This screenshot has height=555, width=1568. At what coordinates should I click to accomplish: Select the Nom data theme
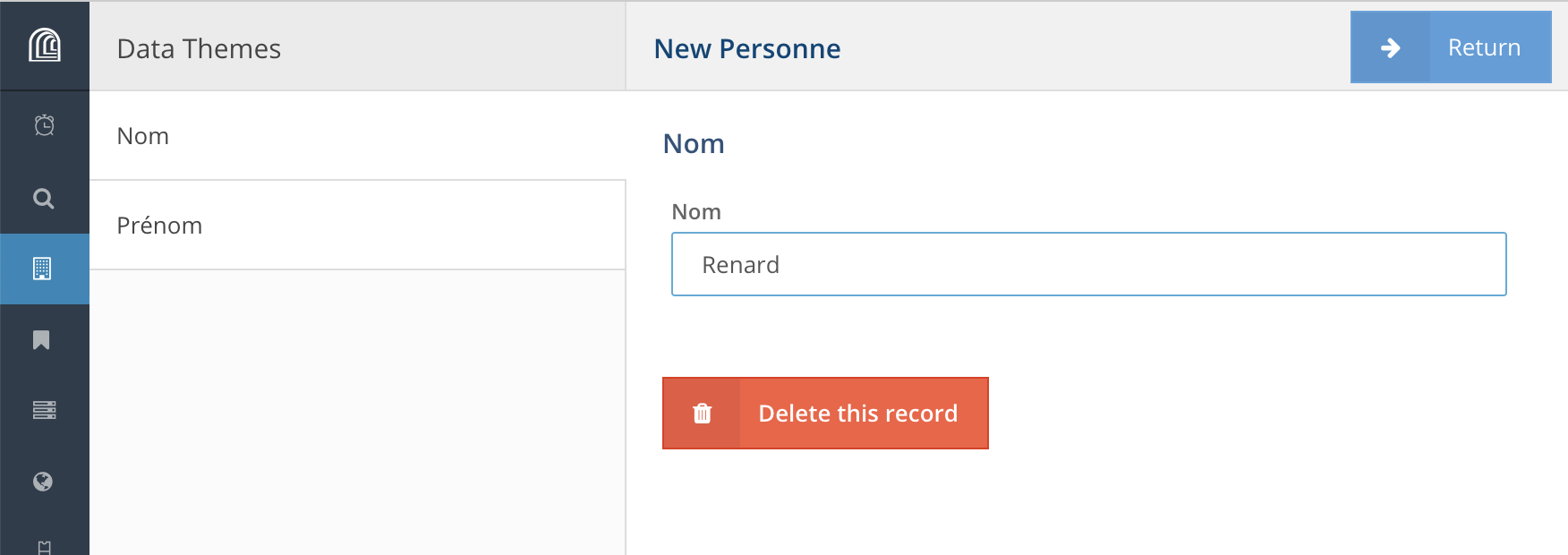357,136
